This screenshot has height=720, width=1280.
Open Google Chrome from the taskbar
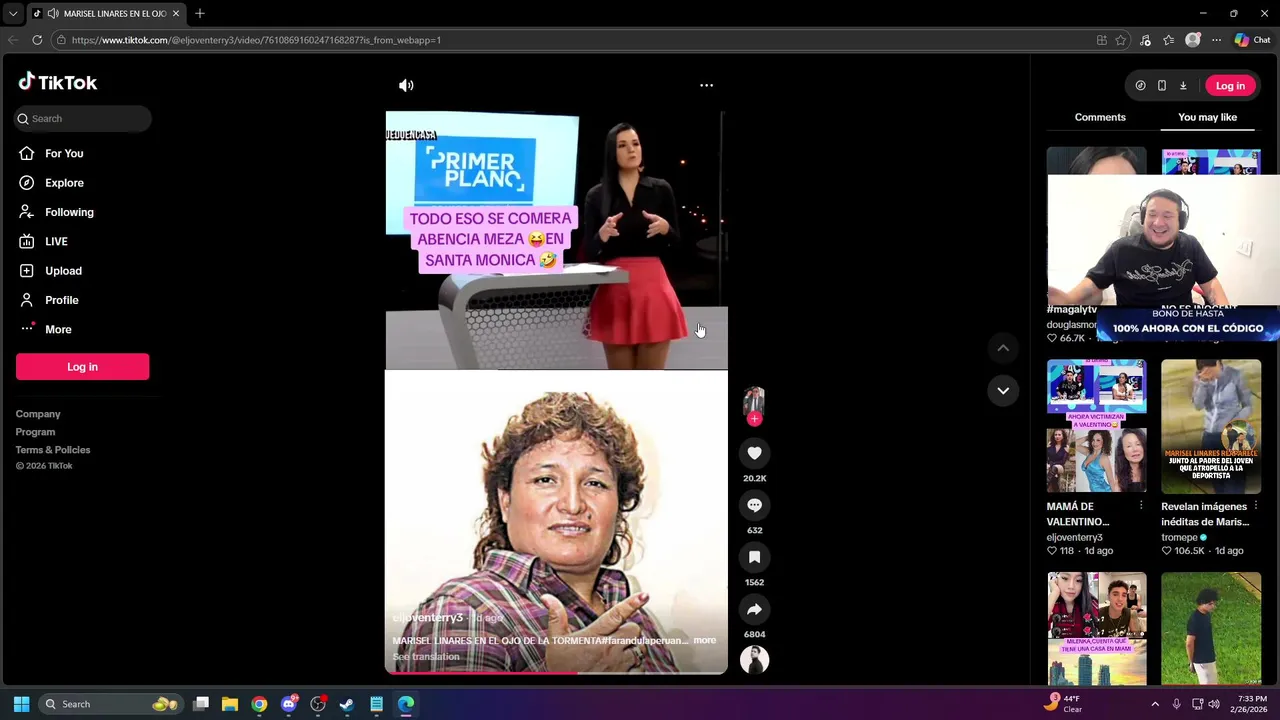point(259,704)
